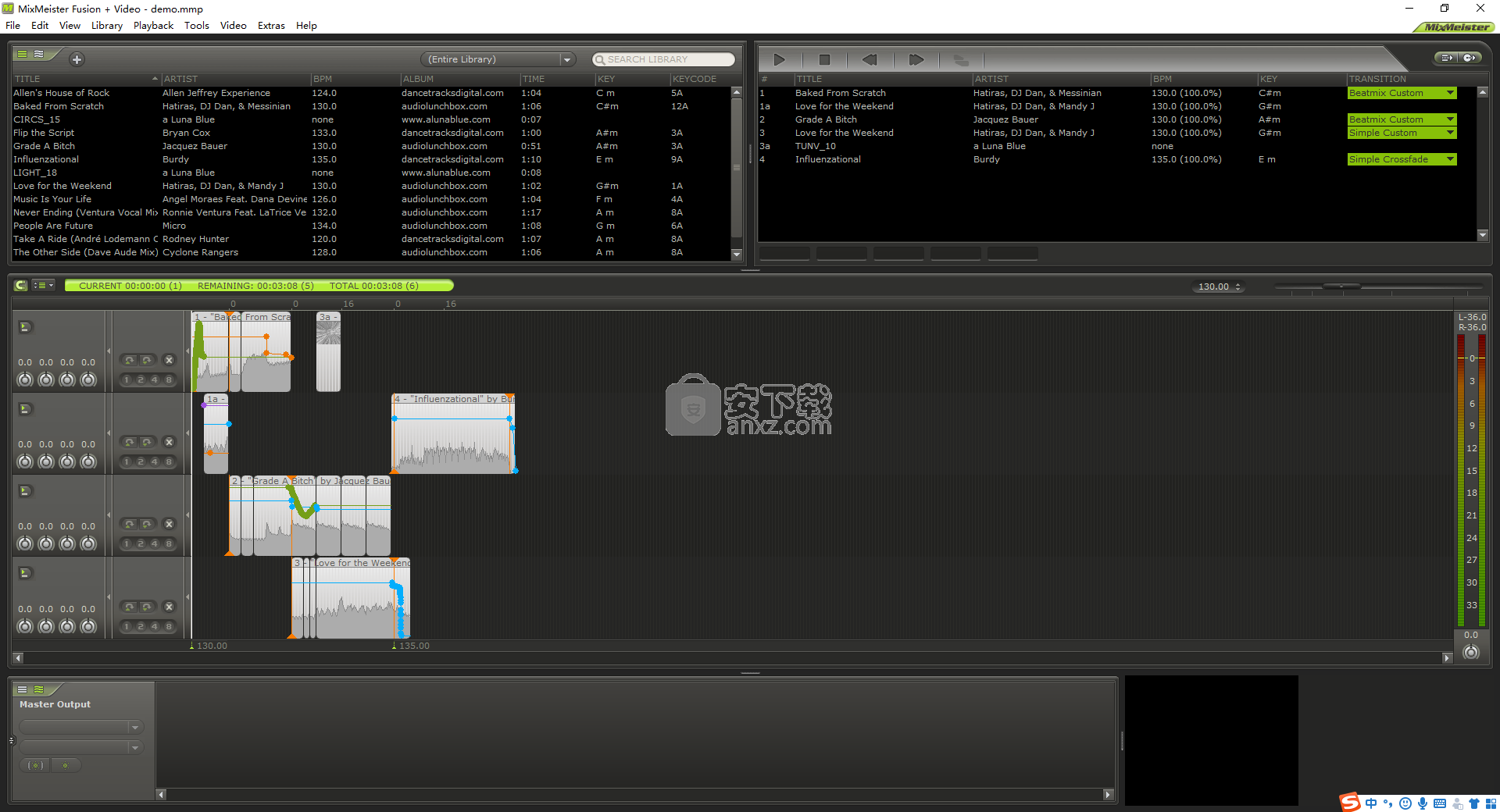Open the Library menu
Screen dimensions: 1500x812
click(107, 26)
